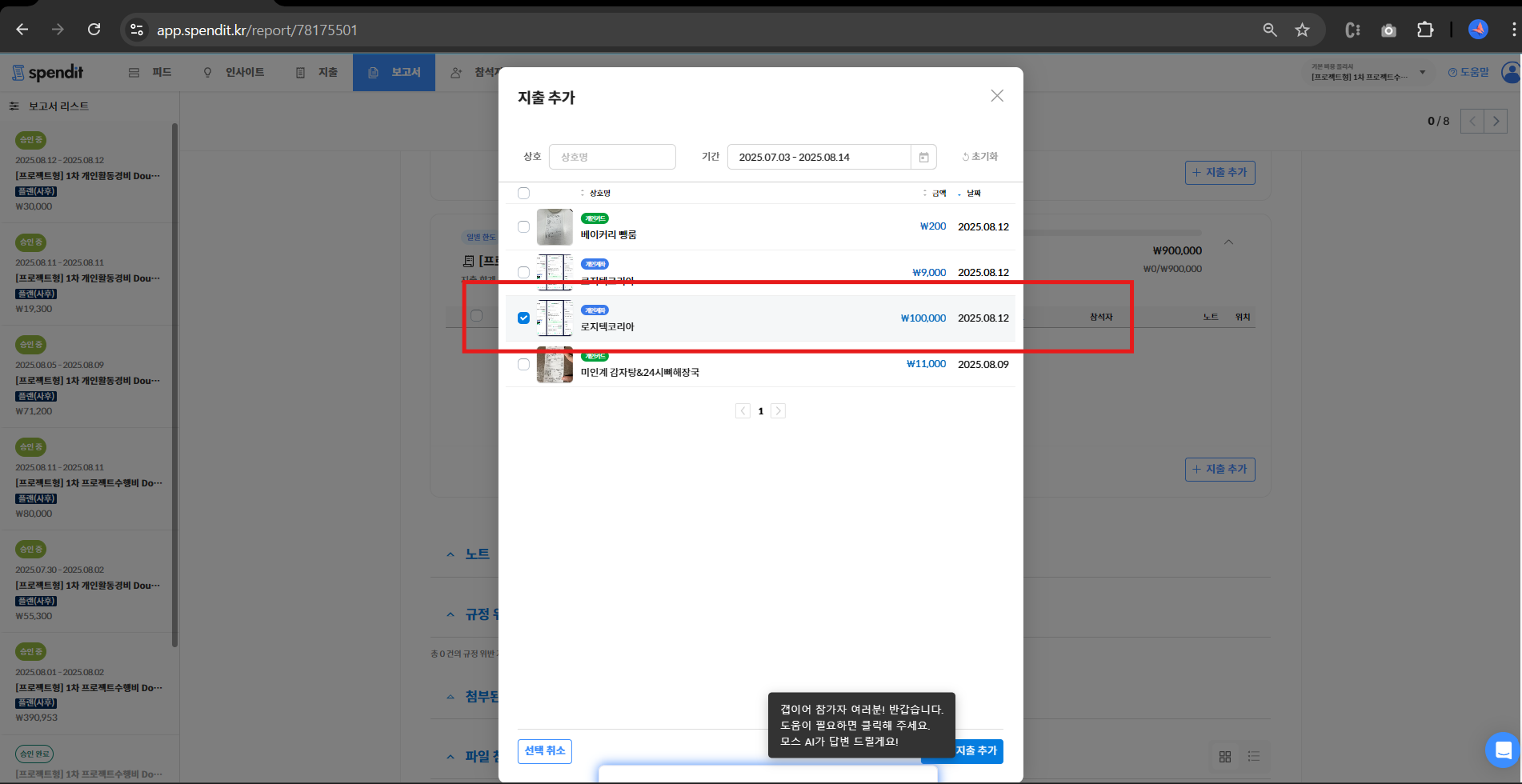Screen dimensions: 1522x784
Task: Open the 베이커리 뻥룸 receipt thumbnail
Action: click(x=555, y=227)
